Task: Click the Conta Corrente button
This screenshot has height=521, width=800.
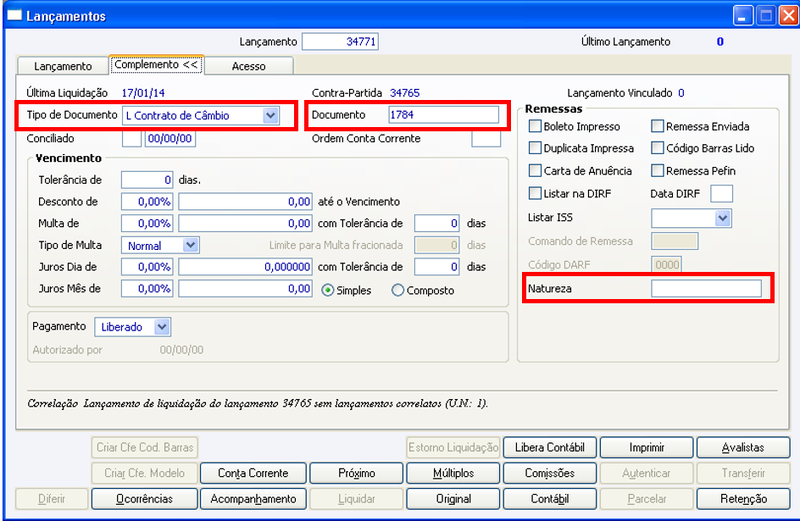Action: 253,473
